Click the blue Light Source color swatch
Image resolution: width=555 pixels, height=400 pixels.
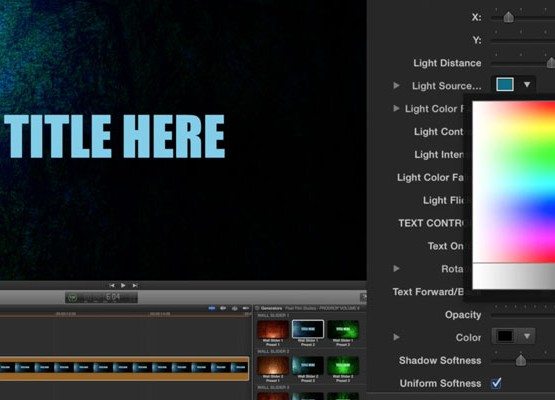[x=505, y=85]
